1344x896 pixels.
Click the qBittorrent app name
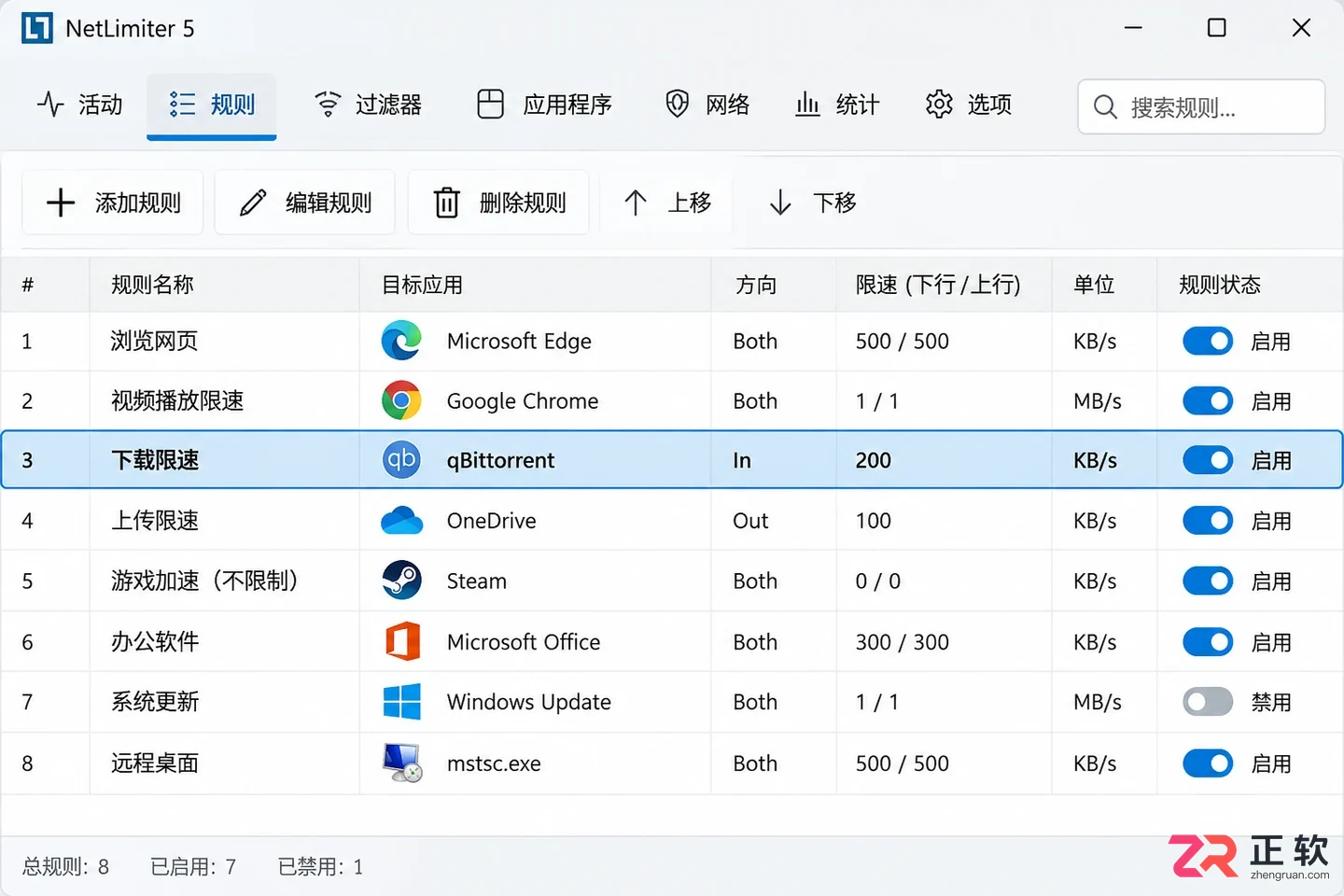pyautogui.click(x=500, y=460)
